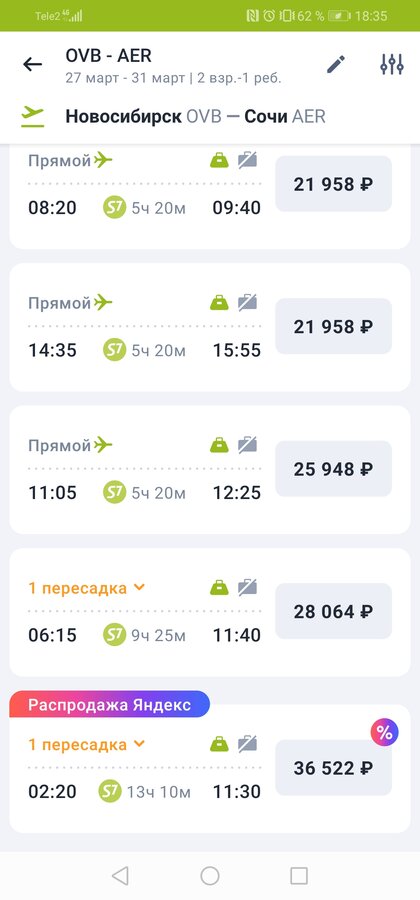Open the filters sliders icon

point(392,64)
